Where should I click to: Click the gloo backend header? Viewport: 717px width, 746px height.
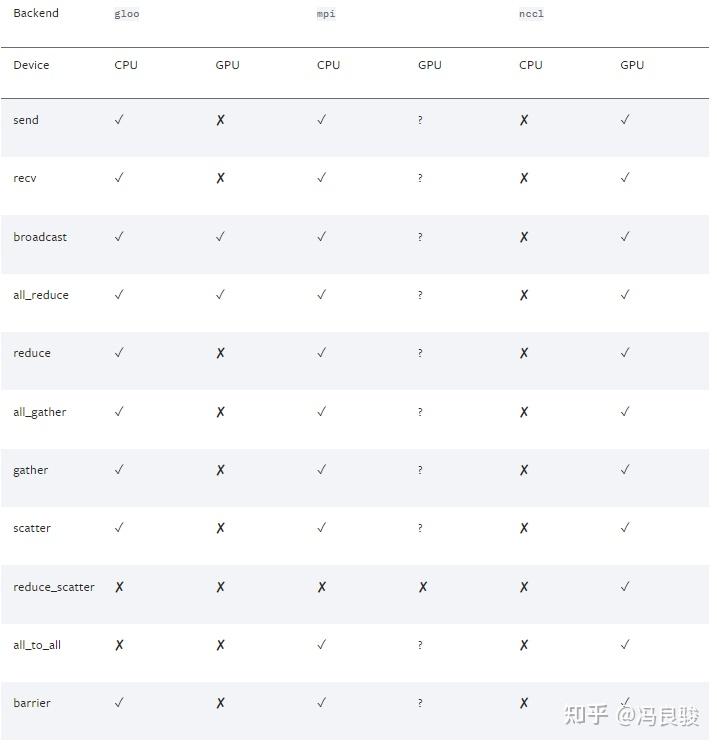tap(127, 14)
